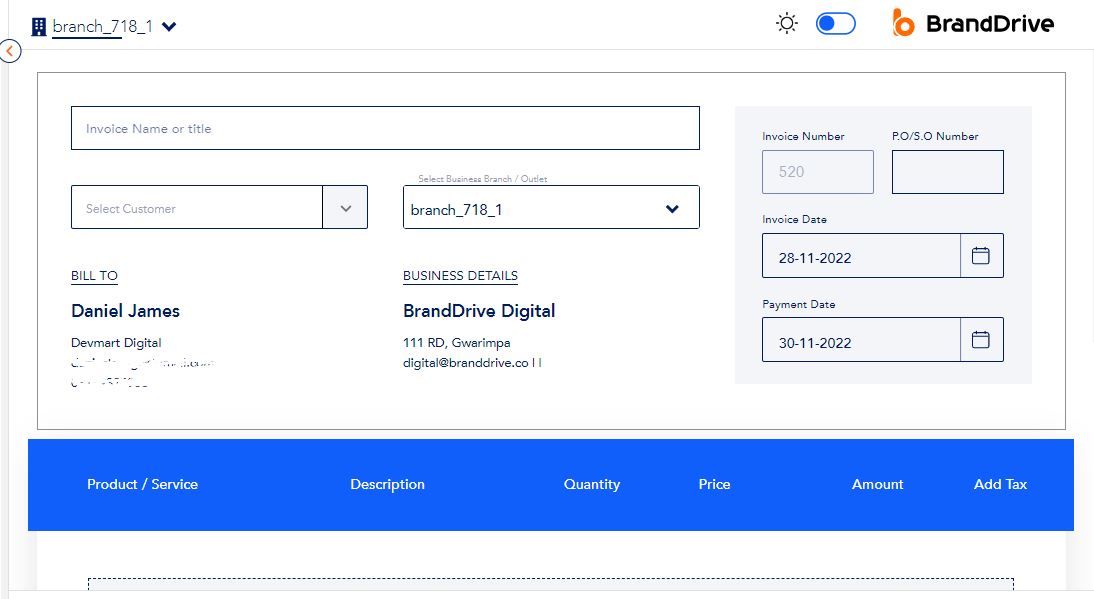Image resolution: width=1094 pixels, height=599 pixels.
Task: Open the Payment Date calendar icon
Action: click(x=981, y=340)
